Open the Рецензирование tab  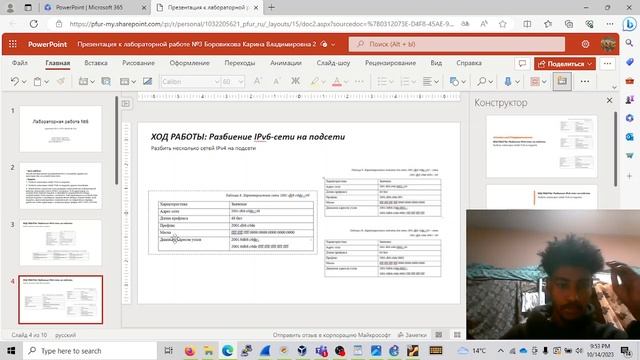coord(390,63)
